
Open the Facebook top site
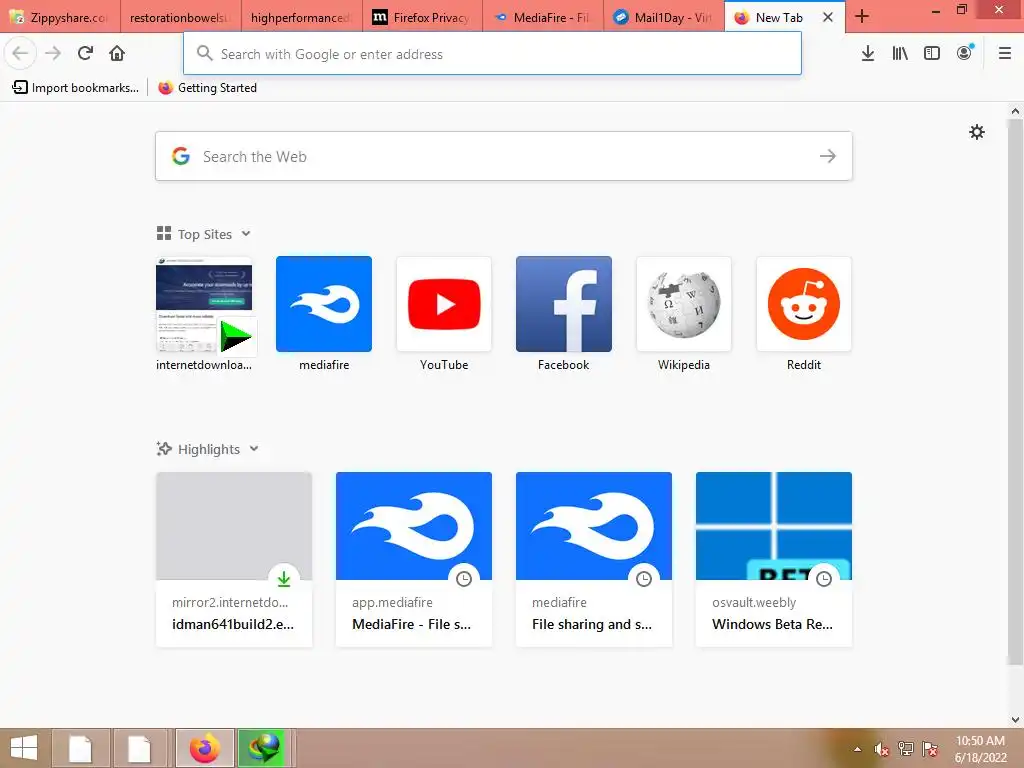(564, 314)
